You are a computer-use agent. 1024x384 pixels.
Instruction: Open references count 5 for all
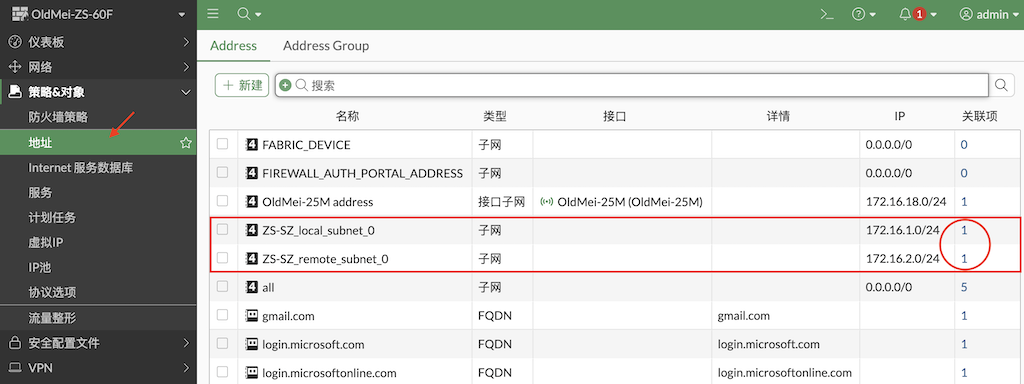964,287
